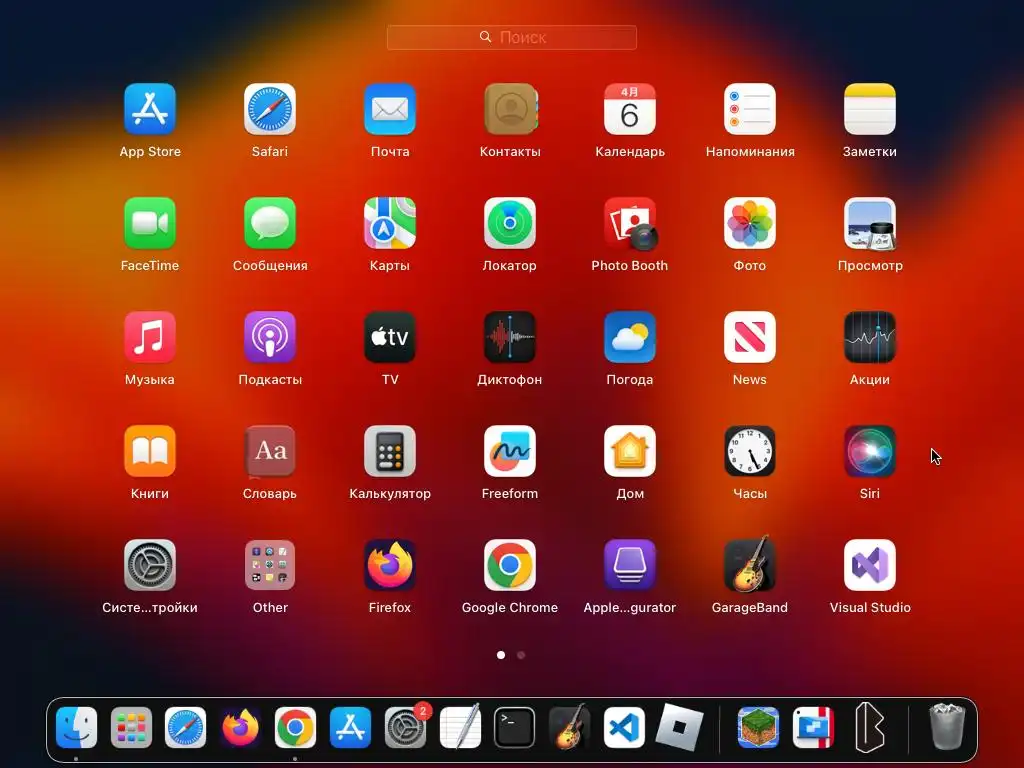Open Chrome from the Dock

click(x=295, y=728)
